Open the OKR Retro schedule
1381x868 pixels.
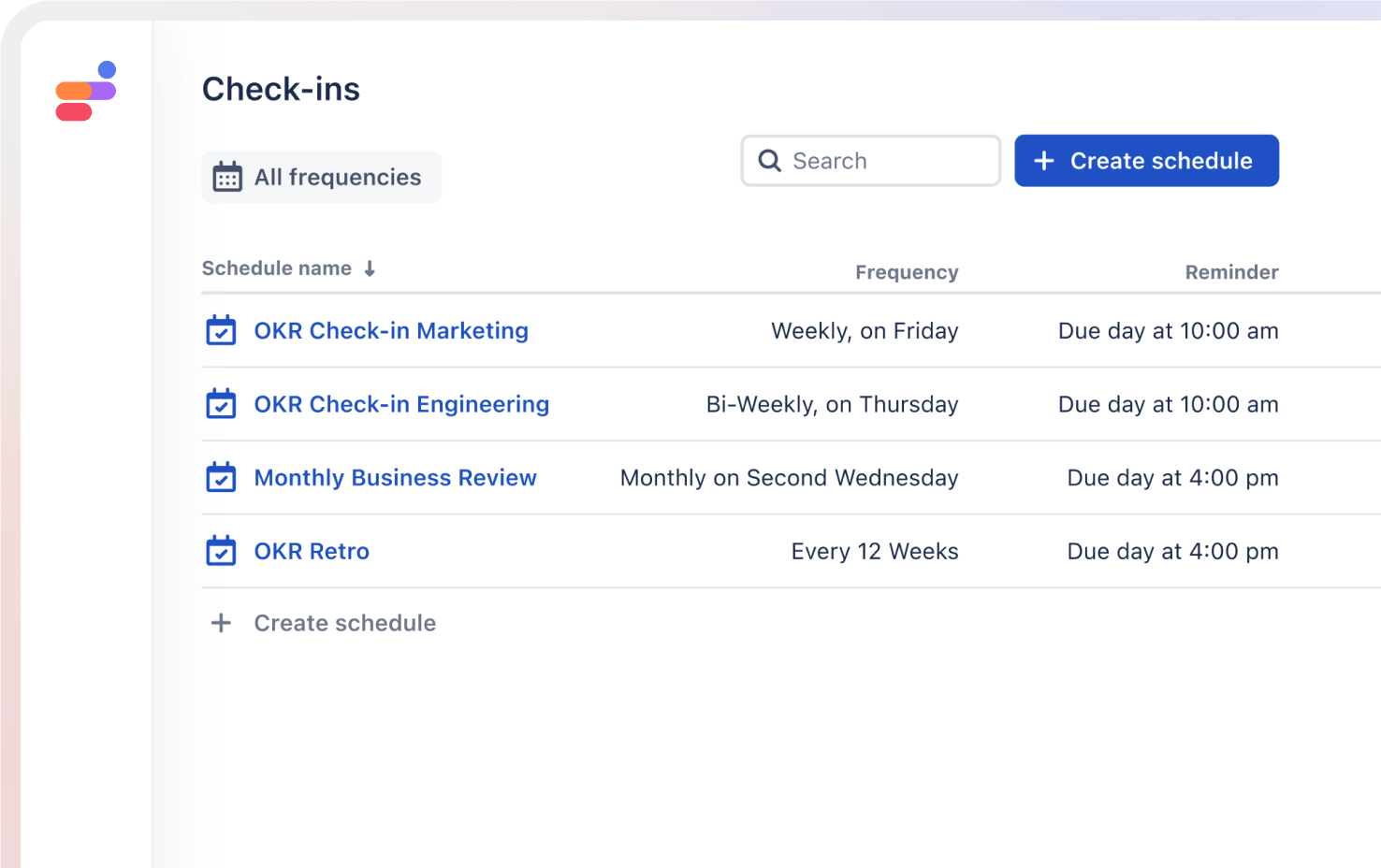pos(312,552)
